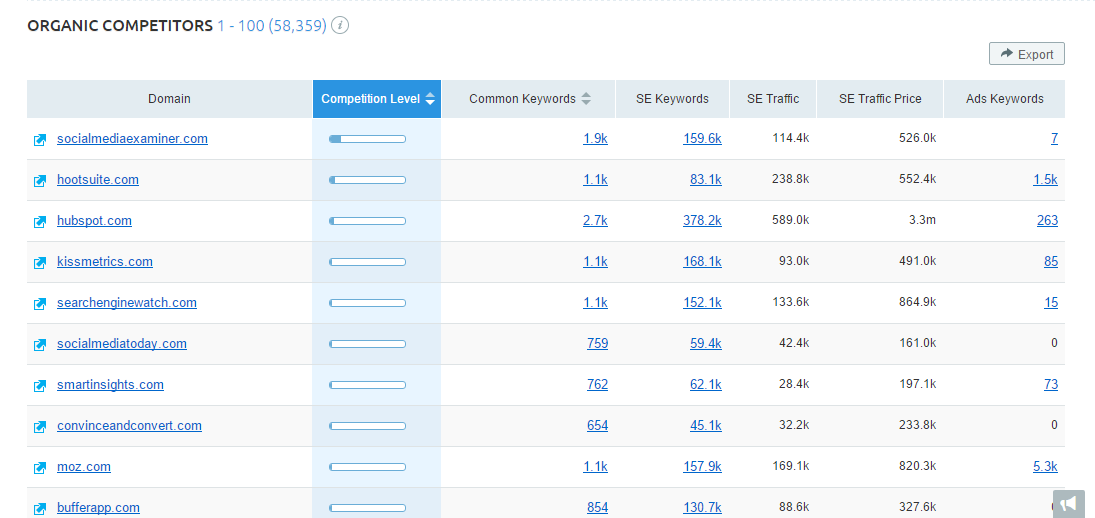Open 159.6k SE keywords link
The image size is (1095, 518).
703,138
